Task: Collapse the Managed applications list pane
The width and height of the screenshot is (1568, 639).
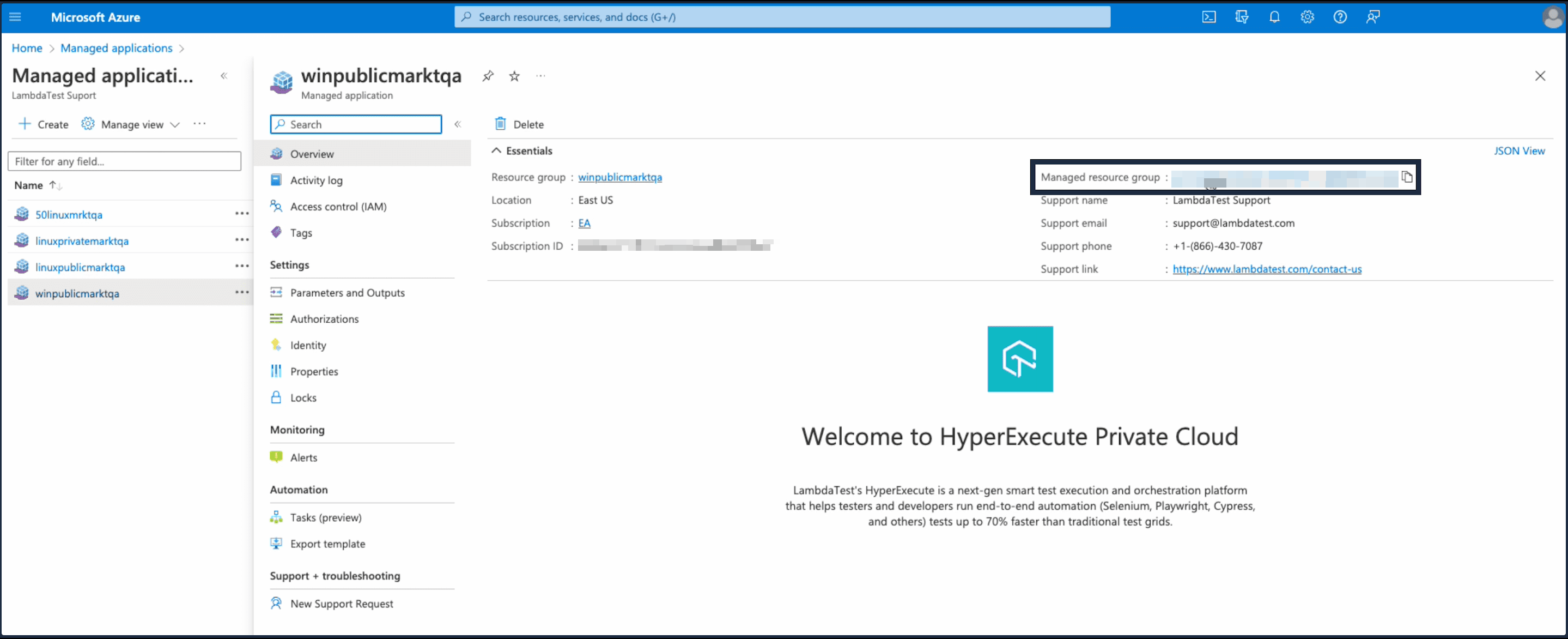Action: (x=224, y=76)
